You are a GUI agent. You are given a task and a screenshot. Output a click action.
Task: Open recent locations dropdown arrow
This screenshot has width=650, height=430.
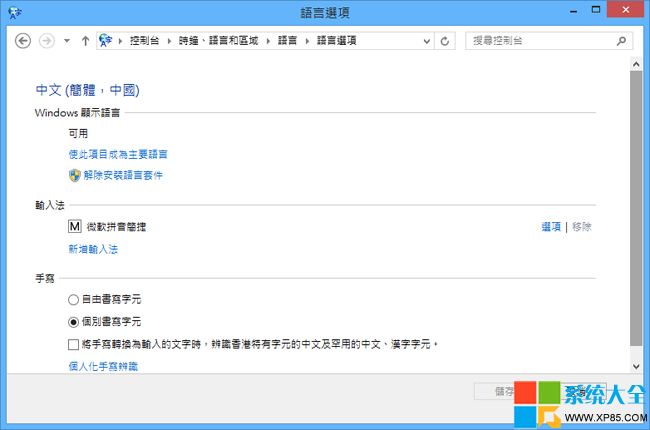click(x=67, y=41)
